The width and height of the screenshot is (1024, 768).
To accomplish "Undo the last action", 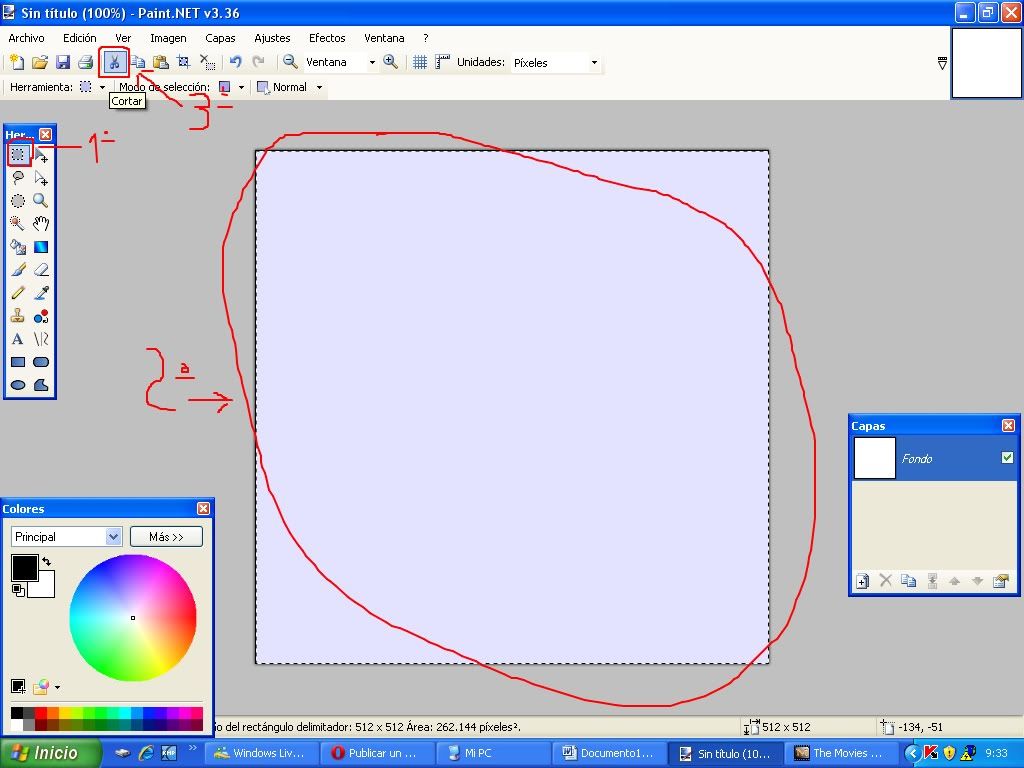I will 236,62.
